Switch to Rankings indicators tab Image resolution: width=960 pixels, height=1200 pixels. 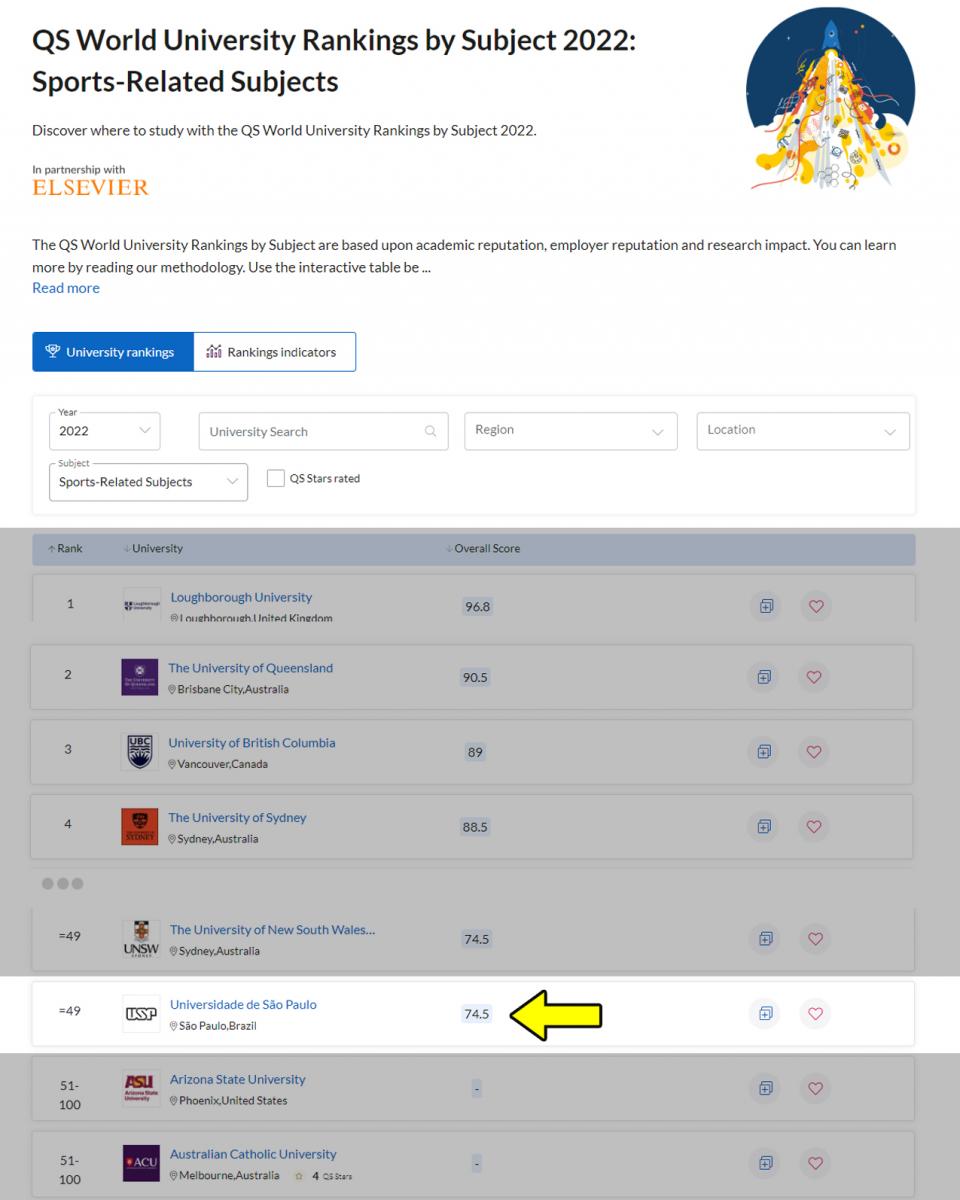coord(275,352)
